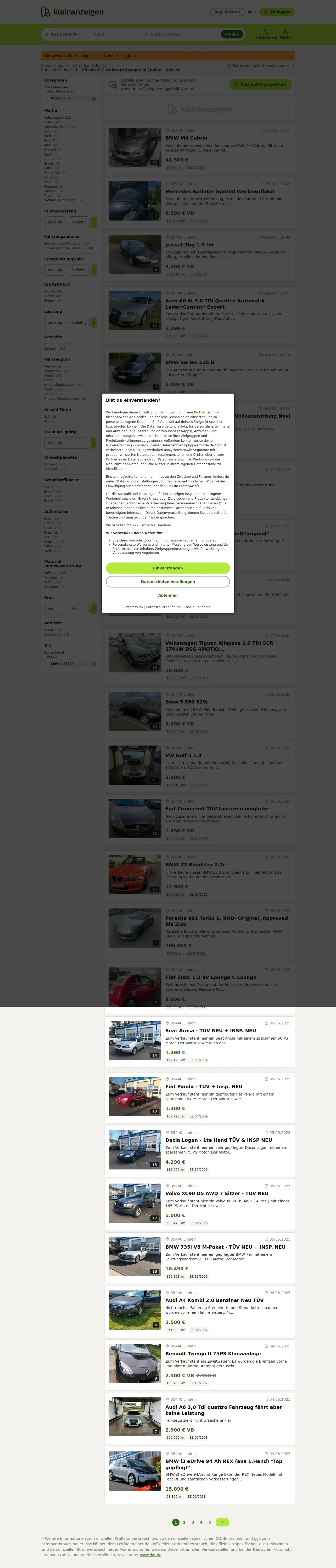The width and height of the screenshot is (336, 1568).
Task: Apply the Leistung range with green arrow
Action: (94, 322)
